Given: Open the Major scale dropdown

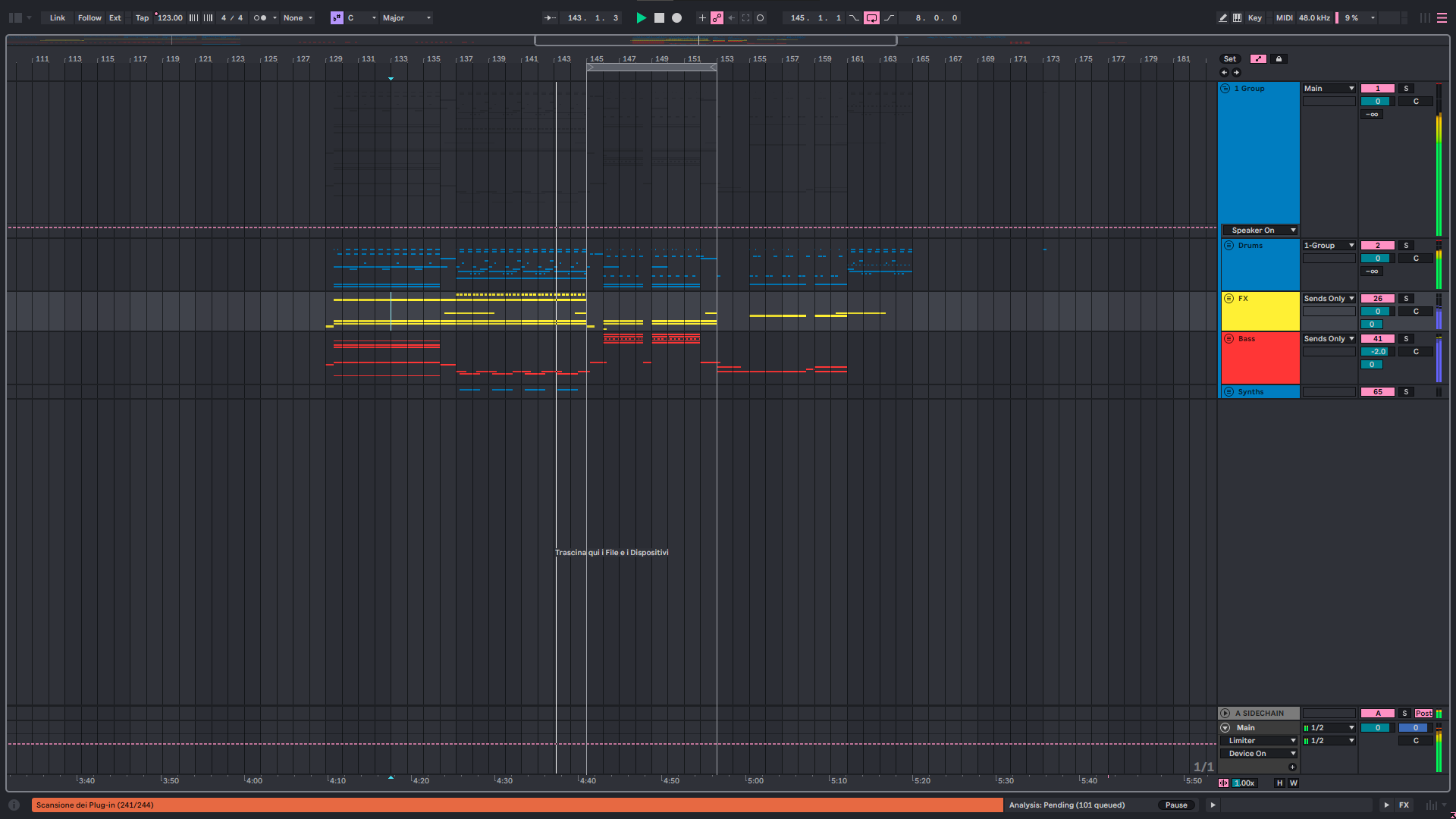Looking at the screenshot, I should [406, 17].
